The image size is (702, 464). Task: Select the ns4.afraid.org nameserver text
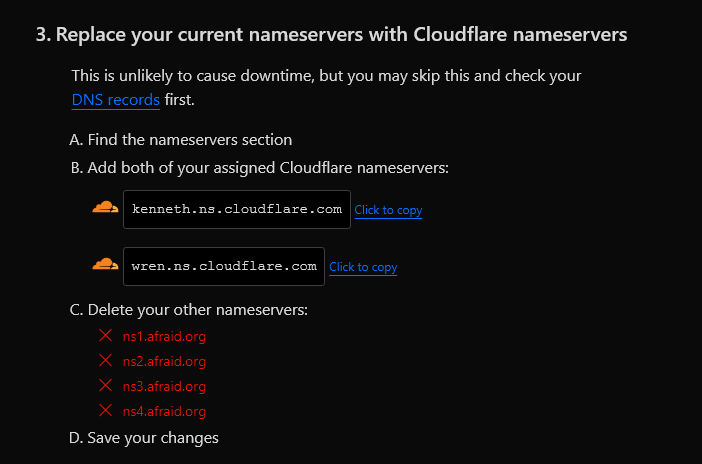point(164,412)
